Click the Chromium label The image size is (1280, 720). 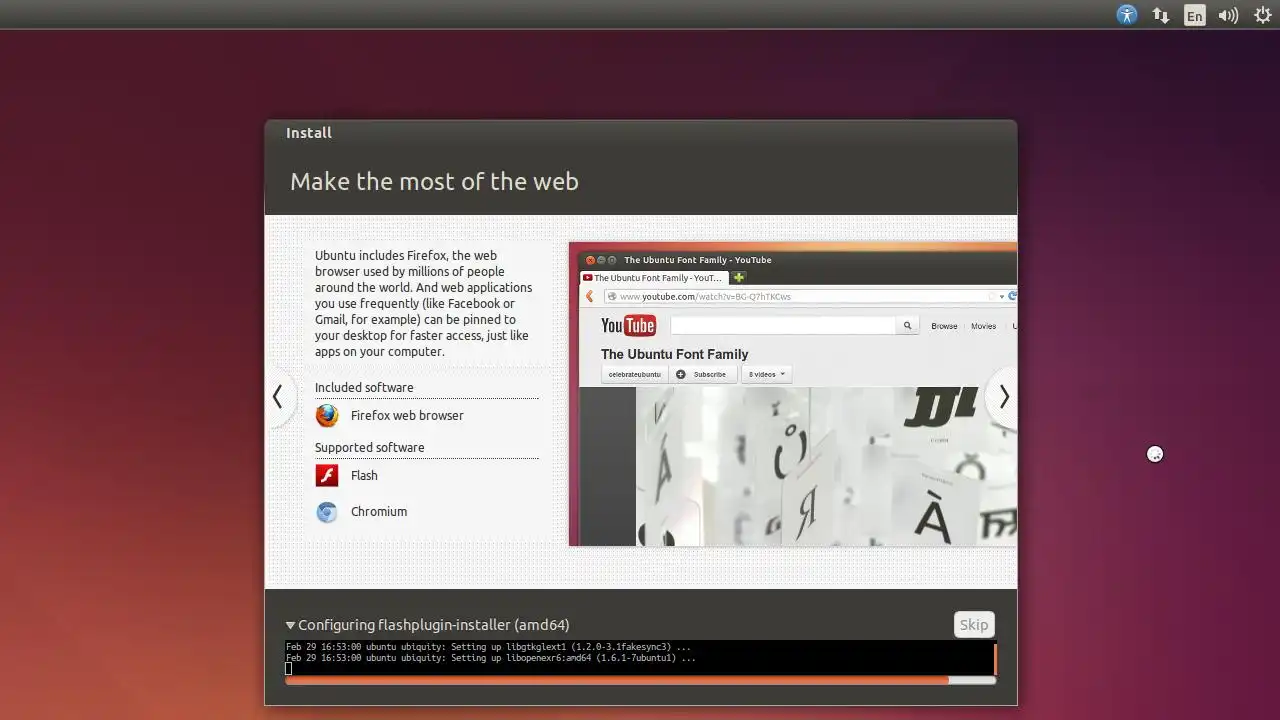click(379, 511)
